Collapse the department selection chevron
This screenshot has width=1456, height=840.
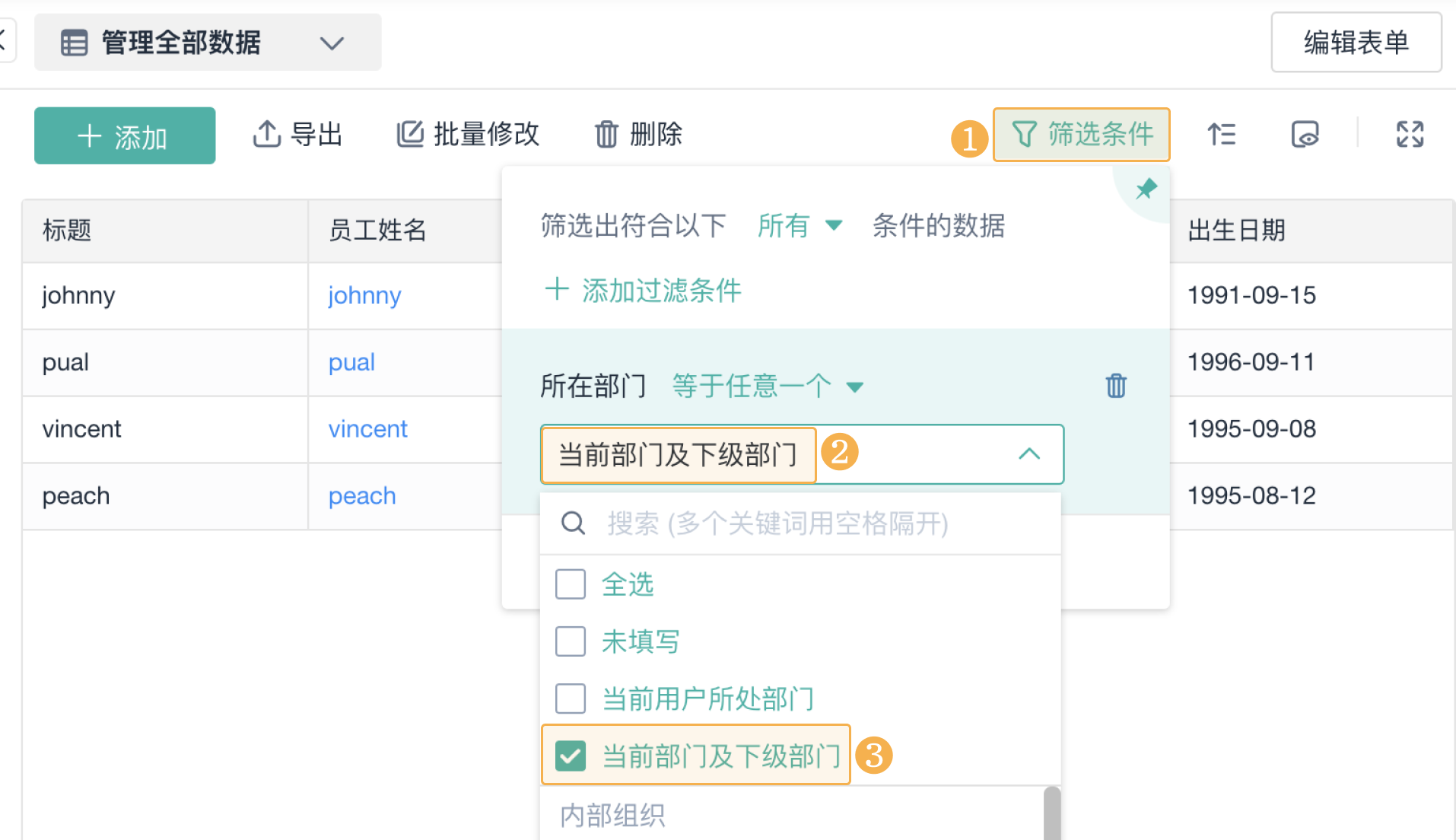[1028, 454]
